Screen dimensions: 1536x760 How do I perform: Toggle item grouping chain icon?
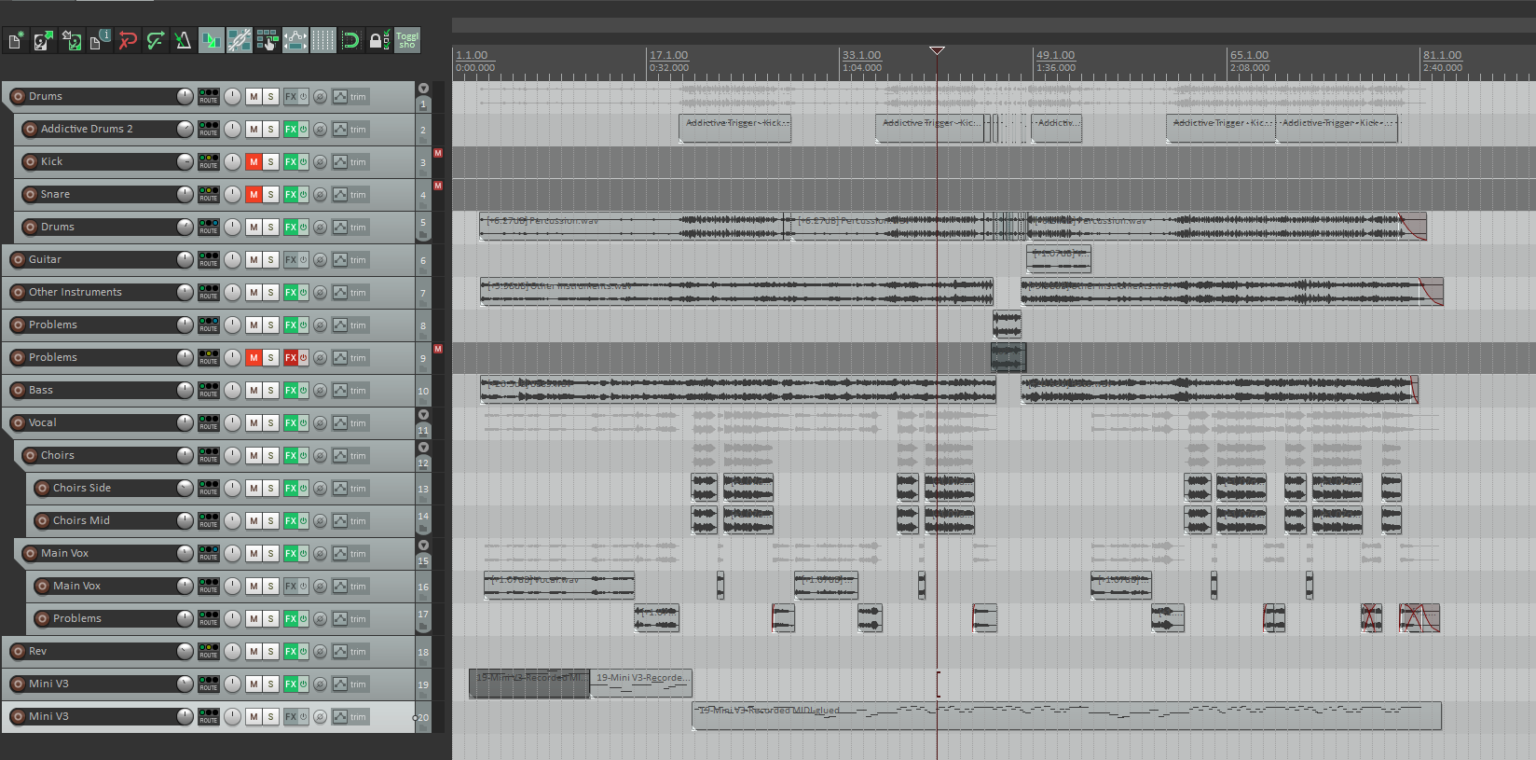239,41
